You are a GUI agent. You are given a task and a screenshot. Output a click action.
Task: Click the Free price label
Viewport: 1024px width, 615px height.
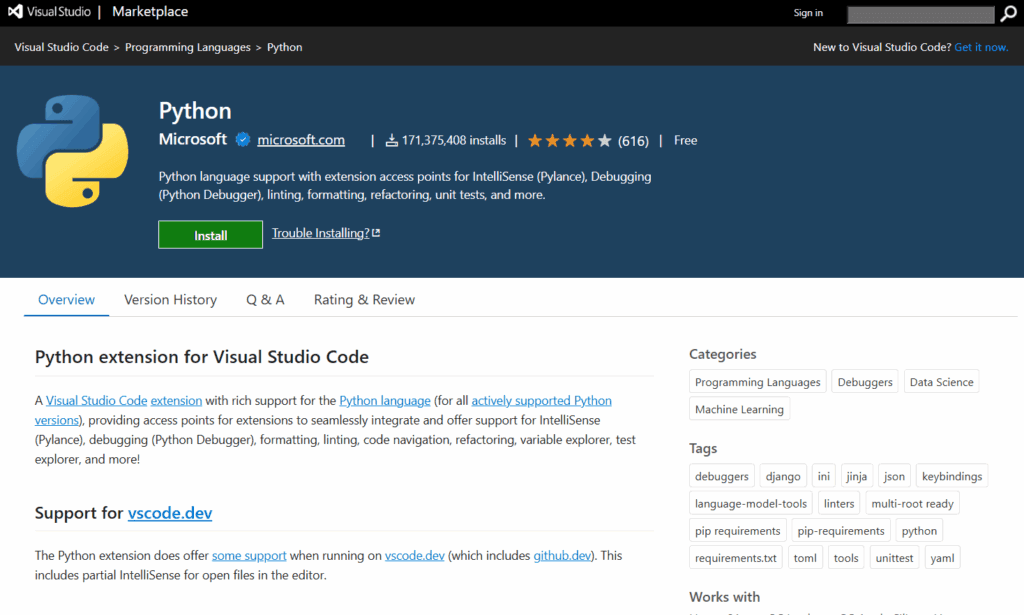(x=686, y=140)
